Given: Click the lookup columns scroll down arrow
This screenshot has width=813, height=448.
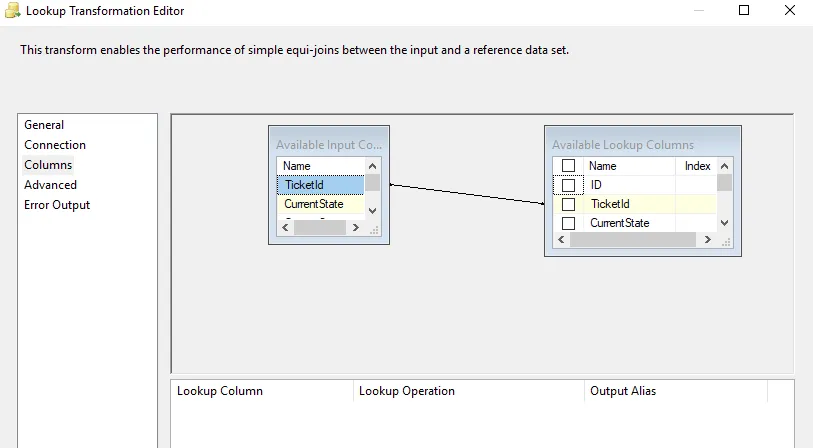Looking at the screenshot, I should (724, 223).
